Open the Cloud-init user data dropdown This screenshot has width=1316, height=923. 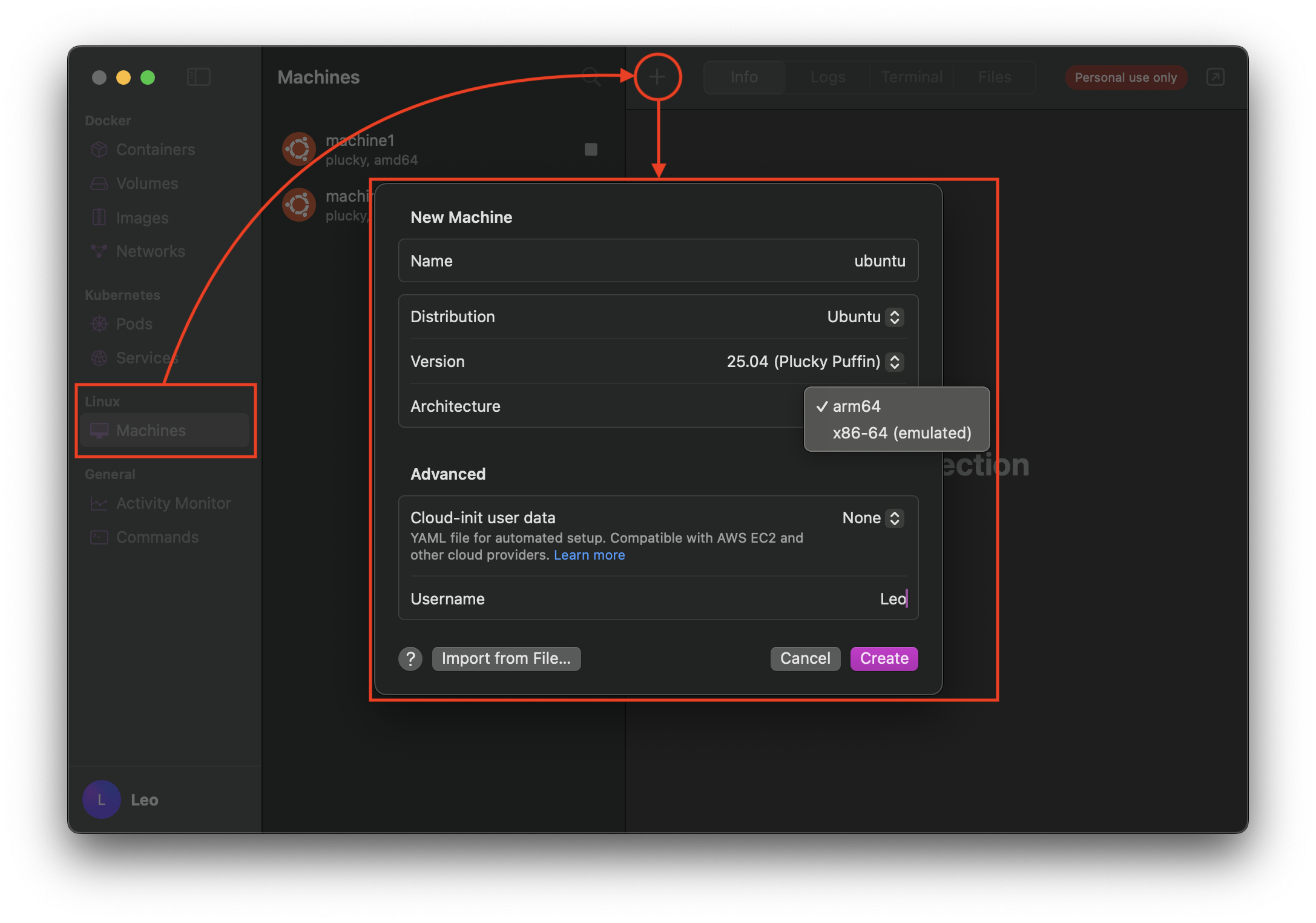893,518
